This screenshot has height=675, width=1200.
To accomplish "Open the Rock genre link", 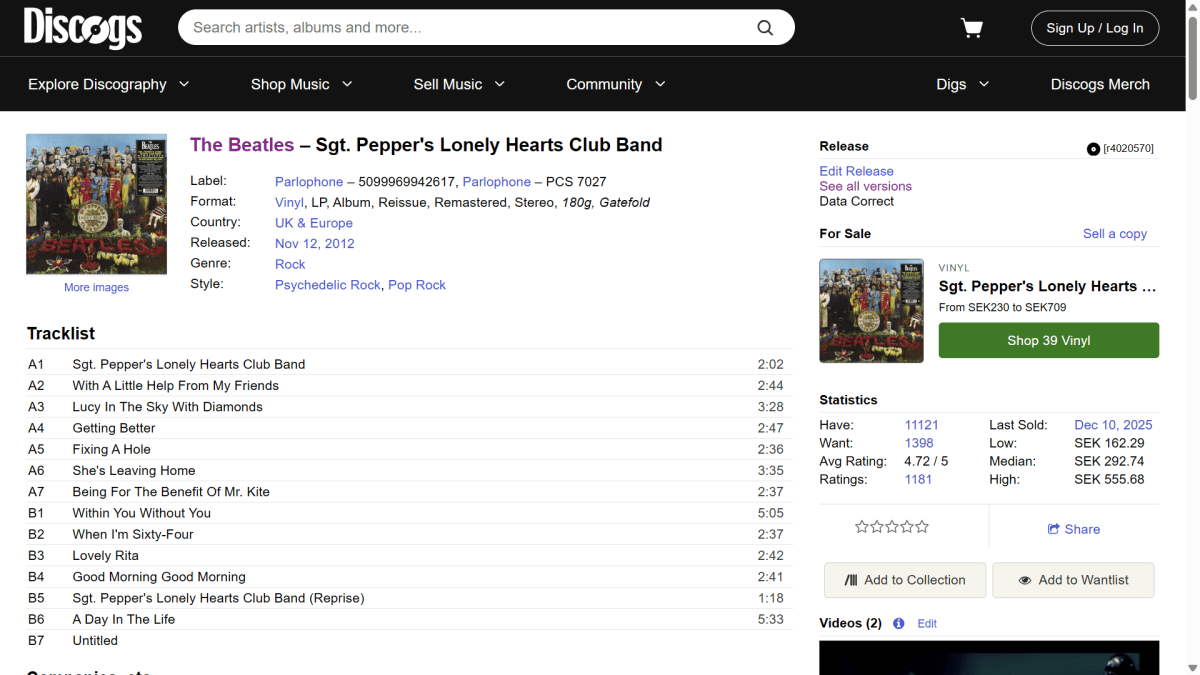I will point(290,264).
